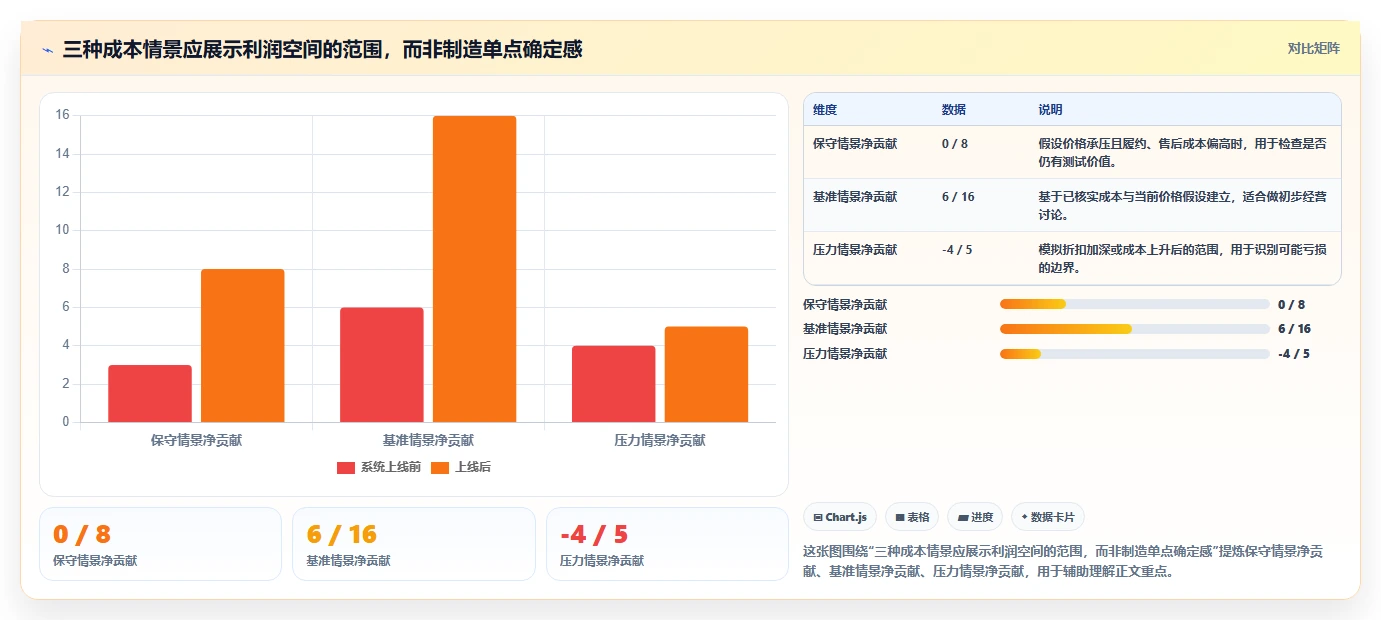Click the 说明 column header
Screen dimensions: 1381x620
(x=1050, y=109)
